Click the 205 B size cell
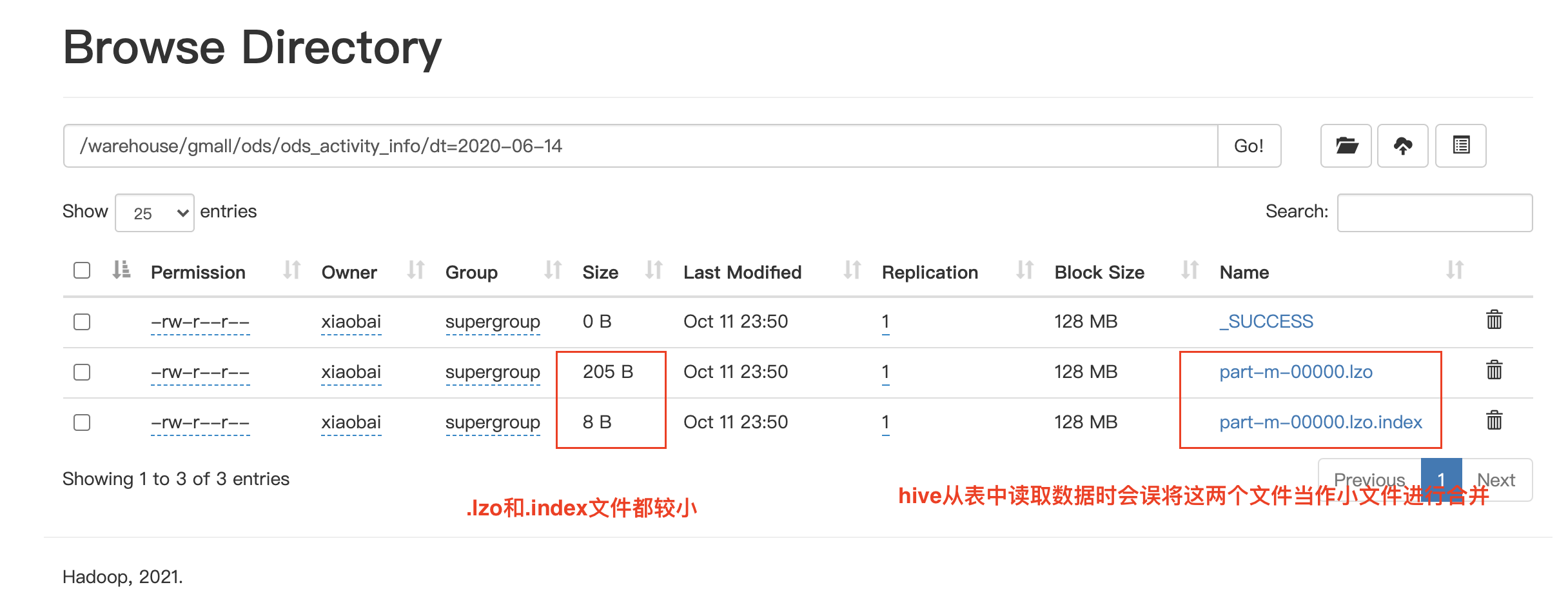 [608, 372]
